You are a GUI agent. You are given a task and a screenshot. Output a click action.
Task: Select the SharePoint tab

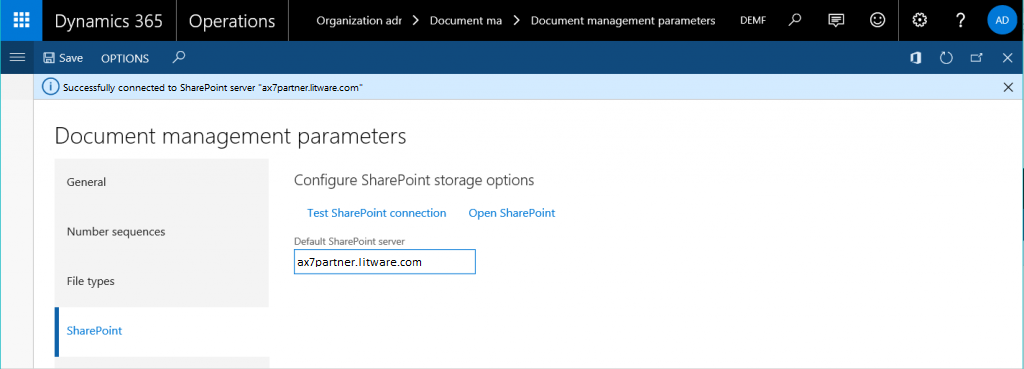coord(162,331)
